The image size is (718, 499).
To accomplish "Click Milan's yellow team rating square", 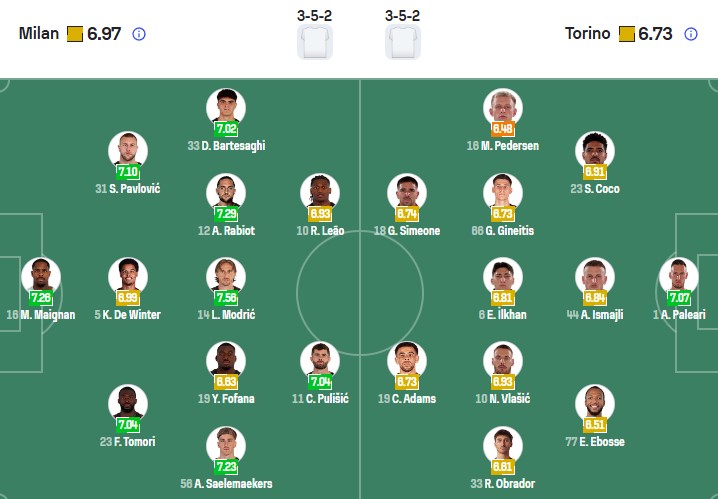I will click(x=75, y=34).
